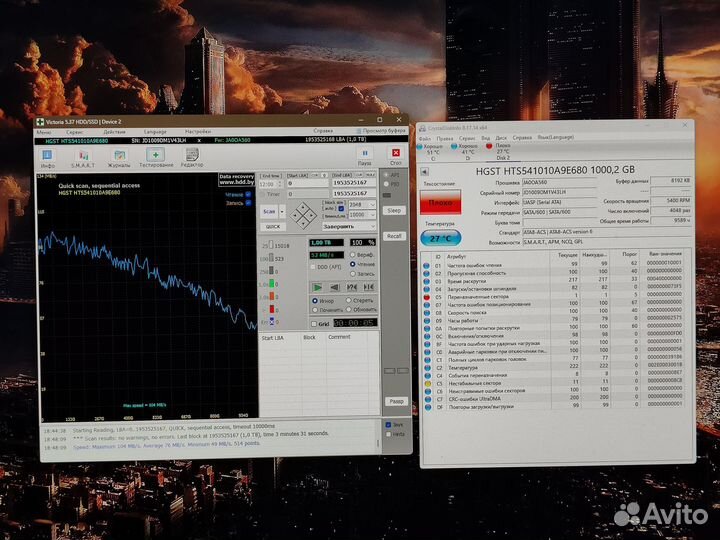Open the Инфо drive info panel in Victoria
Image resolution: width=720 pixels, height=540 pixels.
click(x=46, y=157)
